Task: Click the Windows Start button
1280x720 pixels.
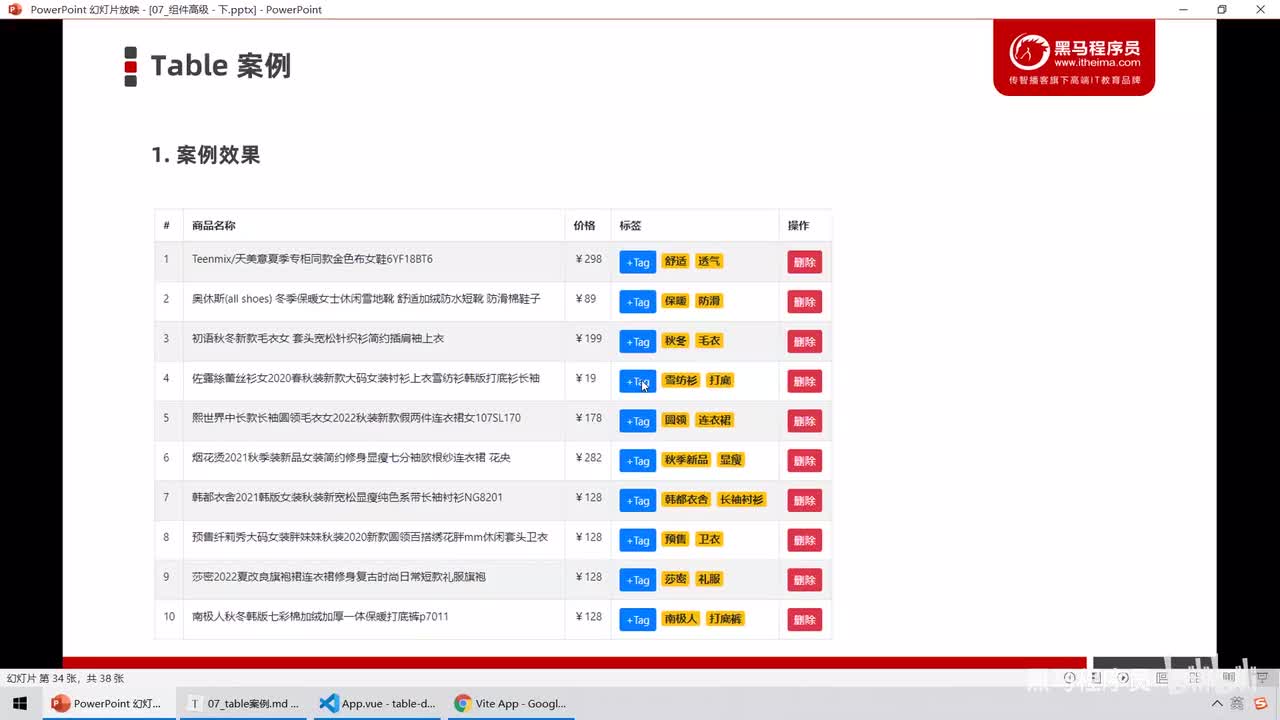Action: click(x=20, y=704)
